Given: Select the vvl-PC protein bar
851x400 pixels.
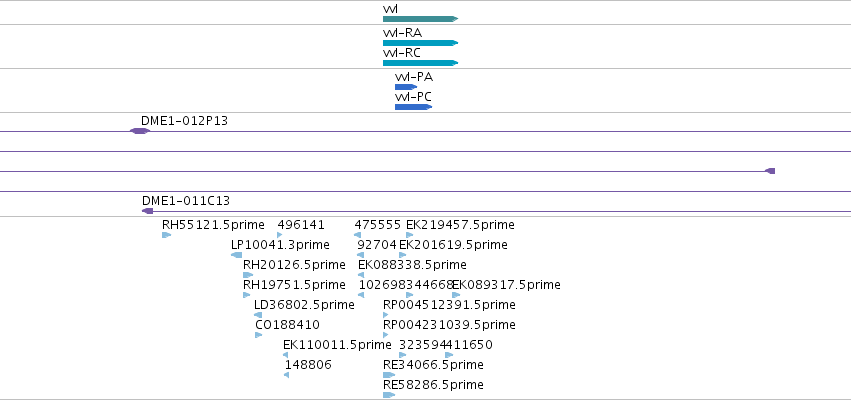Looking at the screenshot, I should coord(414,107).
